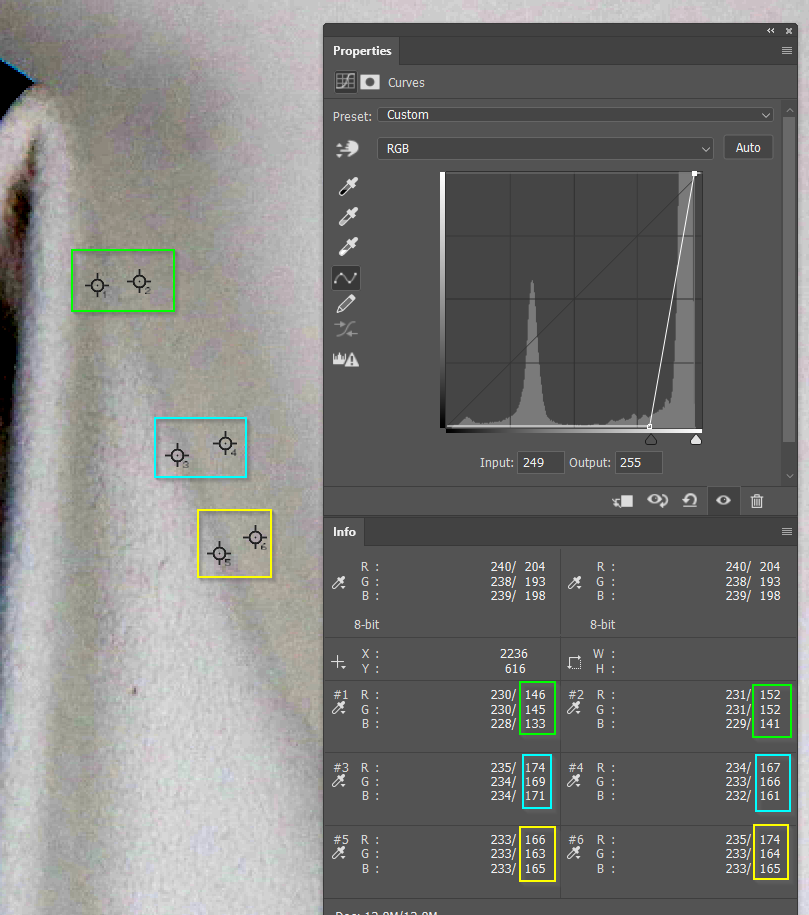This screenshot has width=809, height=915.
Task: Open the RGB channel dropdown
Action: click(546, 148)
